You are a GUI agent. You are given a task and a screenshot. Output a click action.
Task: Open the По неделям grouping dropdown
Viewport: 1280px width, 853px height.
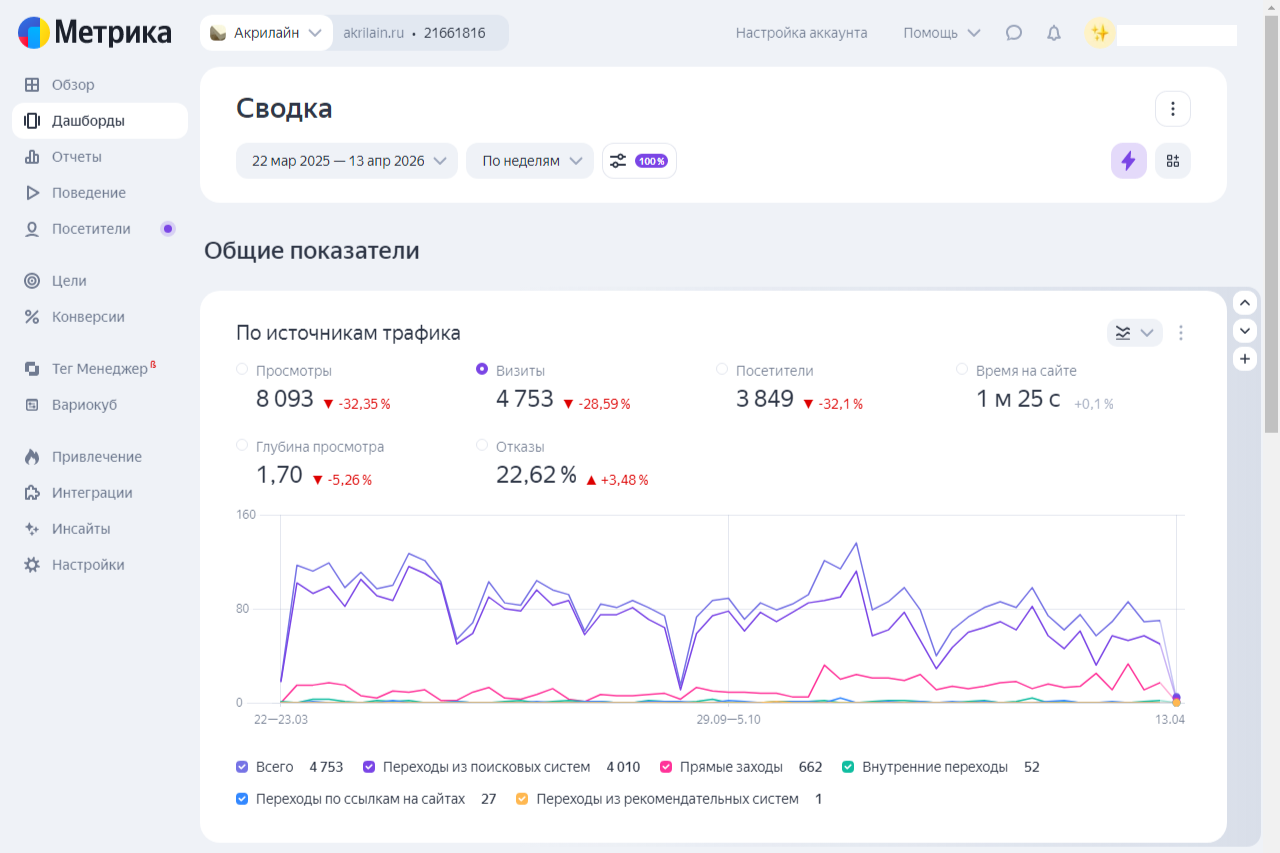point(530,161)
